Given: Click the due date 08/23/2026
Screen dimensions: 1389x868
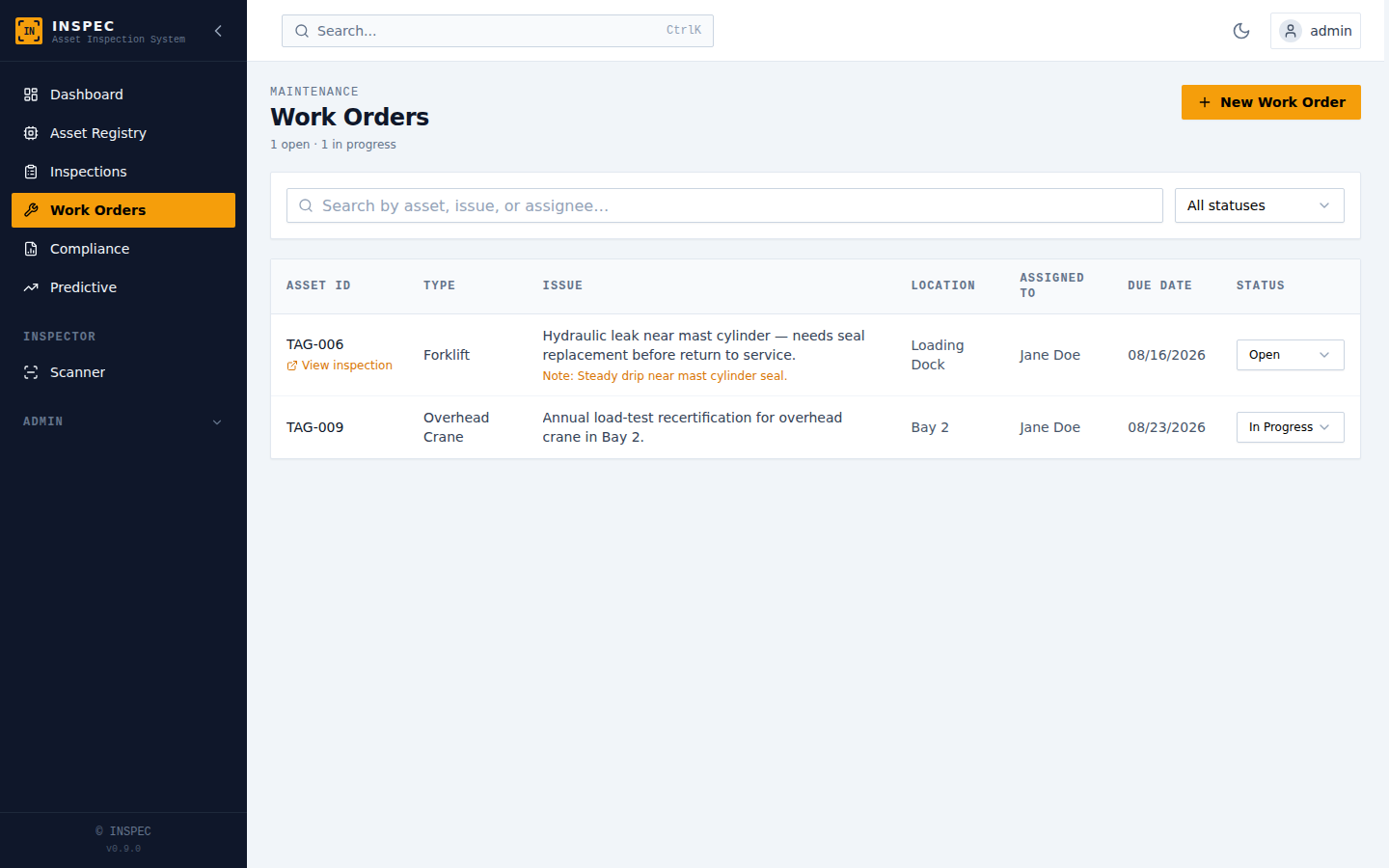Looking at the screenshot, I should [x=1167, y=427].
